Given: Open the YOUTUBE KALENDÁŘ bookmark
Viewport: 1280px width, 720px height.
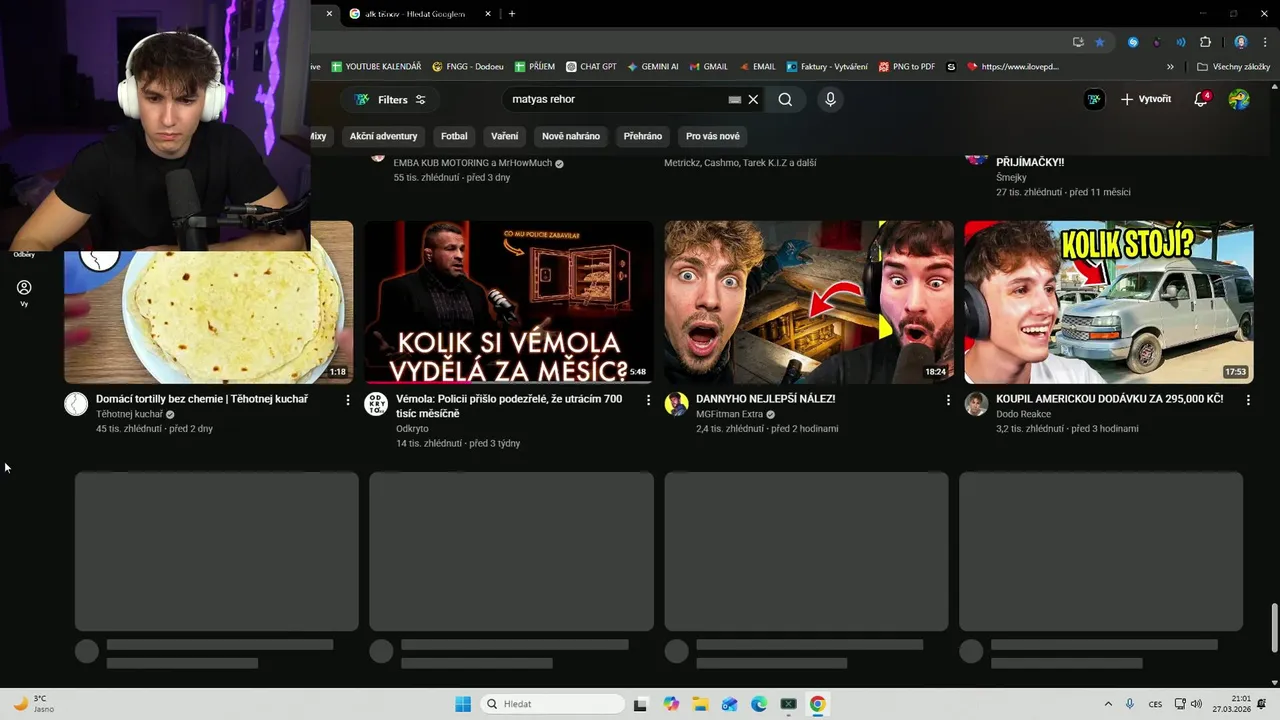Looking at the screenshot, I should 376,67.
